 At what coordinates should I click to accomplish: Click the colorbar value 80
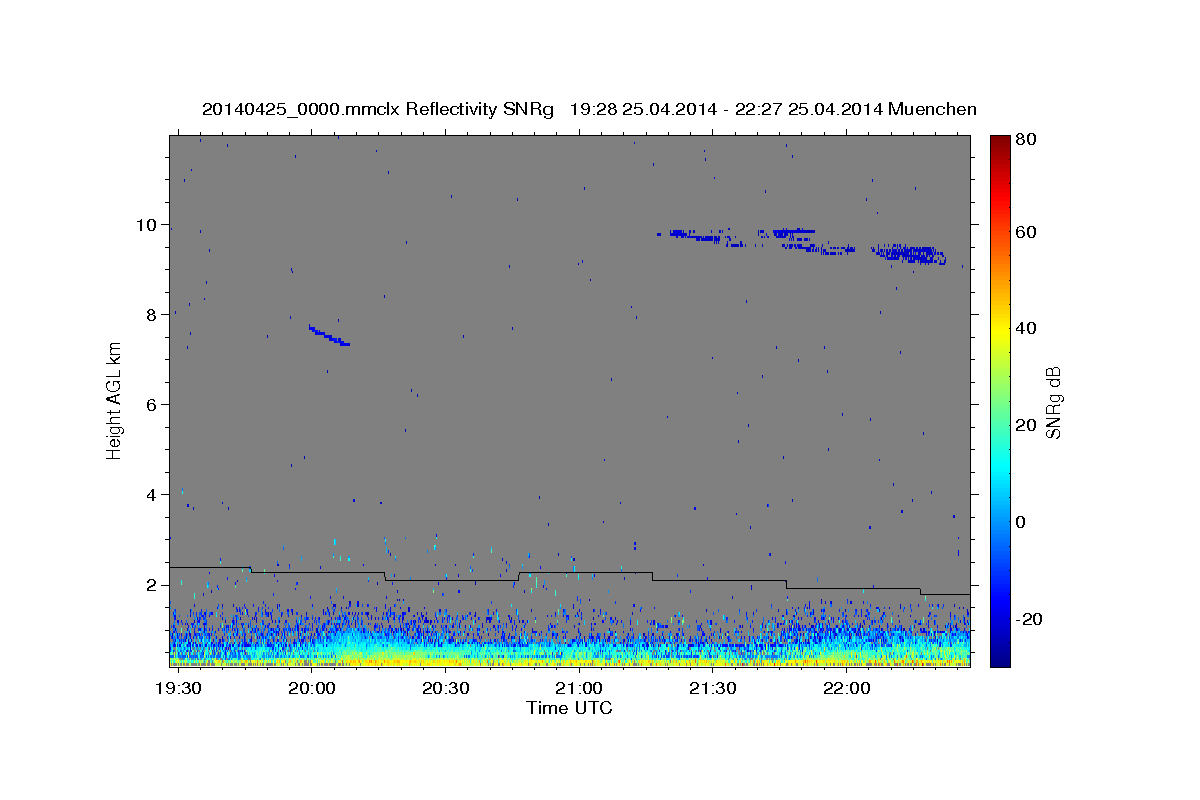point(1025,139)
